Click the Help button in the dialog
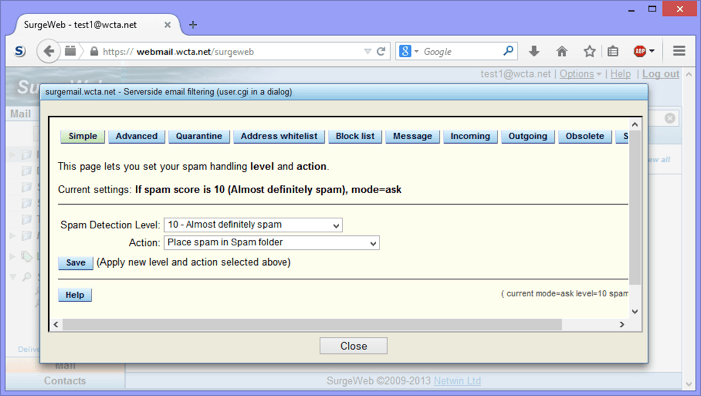The image size is (701, 396). (x=75, y=295)
